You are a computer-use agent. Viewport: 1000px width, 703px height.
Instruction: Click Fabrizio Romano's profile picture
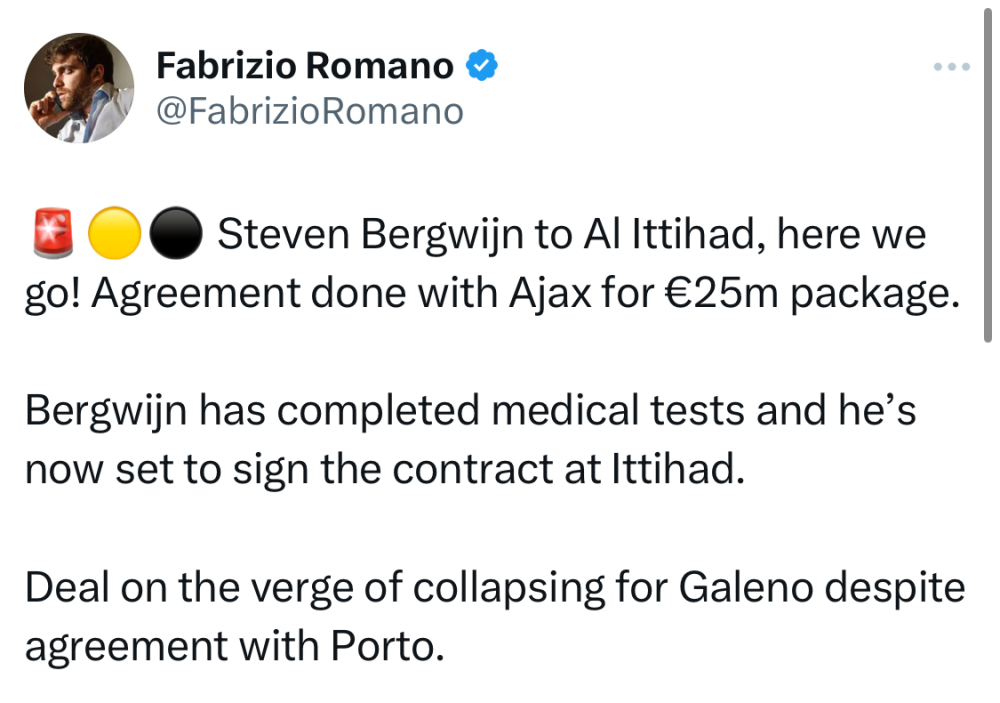point(79,88)
